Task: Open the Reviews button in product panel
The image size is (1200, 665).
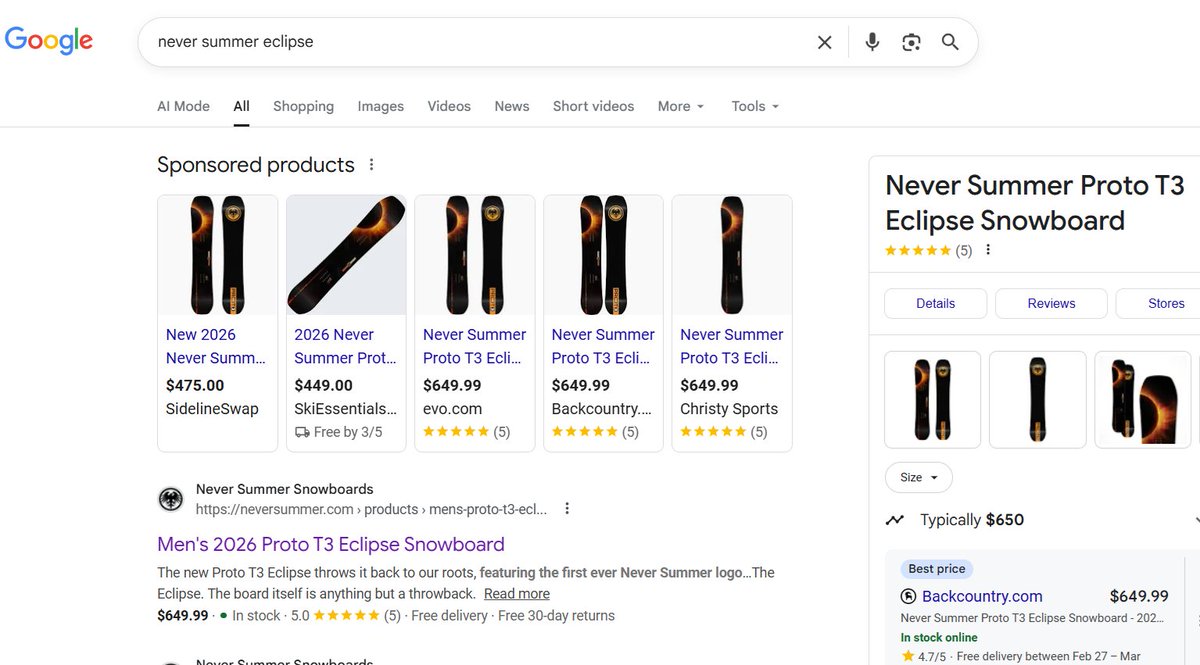Action: 1051,304
